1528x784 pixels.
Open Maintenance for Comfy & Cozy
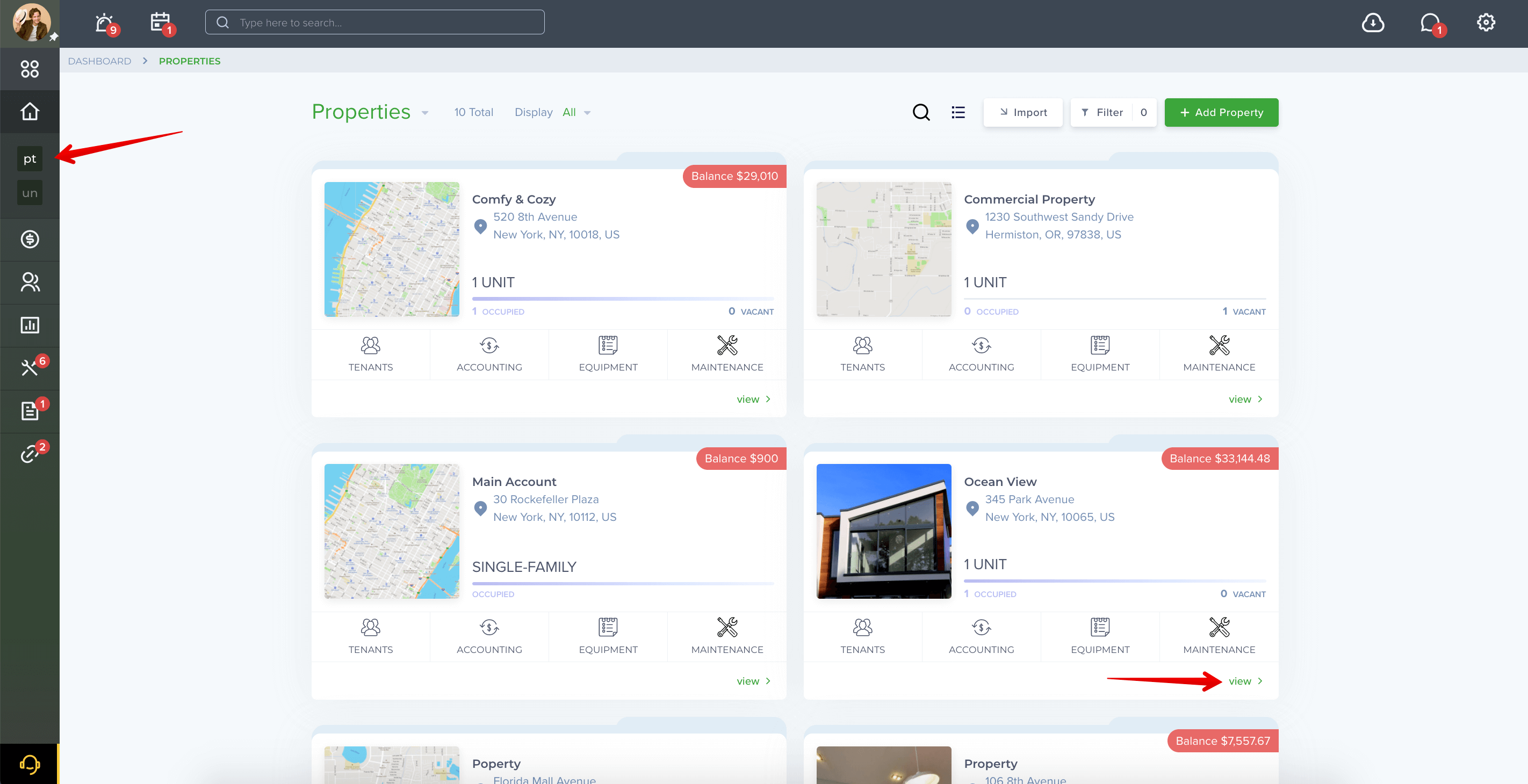click(x=726, y=354)
